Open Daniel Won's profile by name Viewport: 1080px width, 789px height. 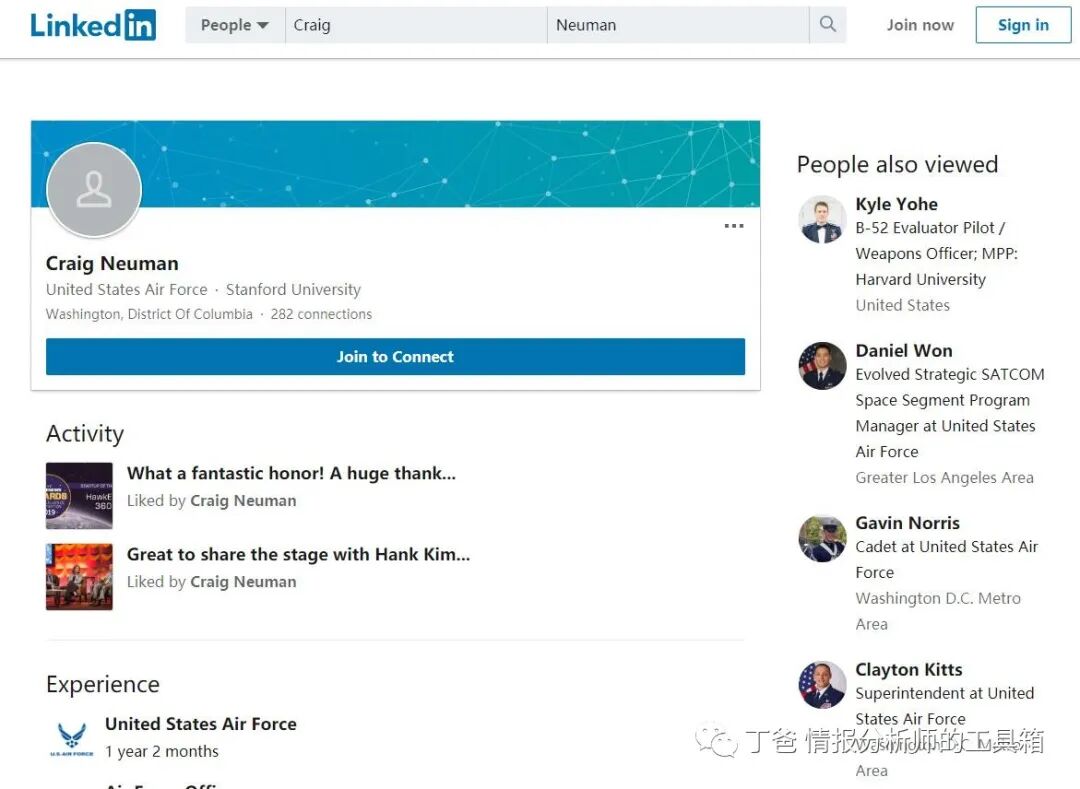point(904,351)
